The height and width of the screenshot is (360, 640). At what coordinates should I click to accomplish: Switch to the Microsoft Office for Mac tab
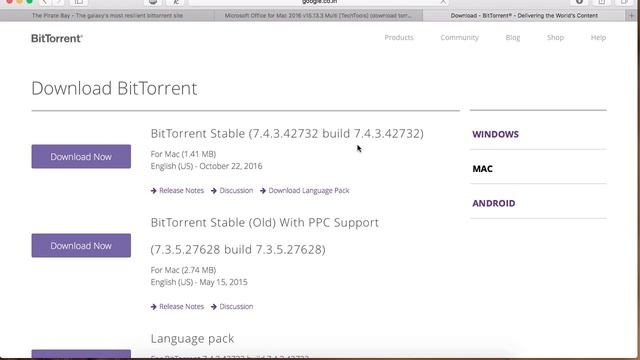tap(318, 16)
